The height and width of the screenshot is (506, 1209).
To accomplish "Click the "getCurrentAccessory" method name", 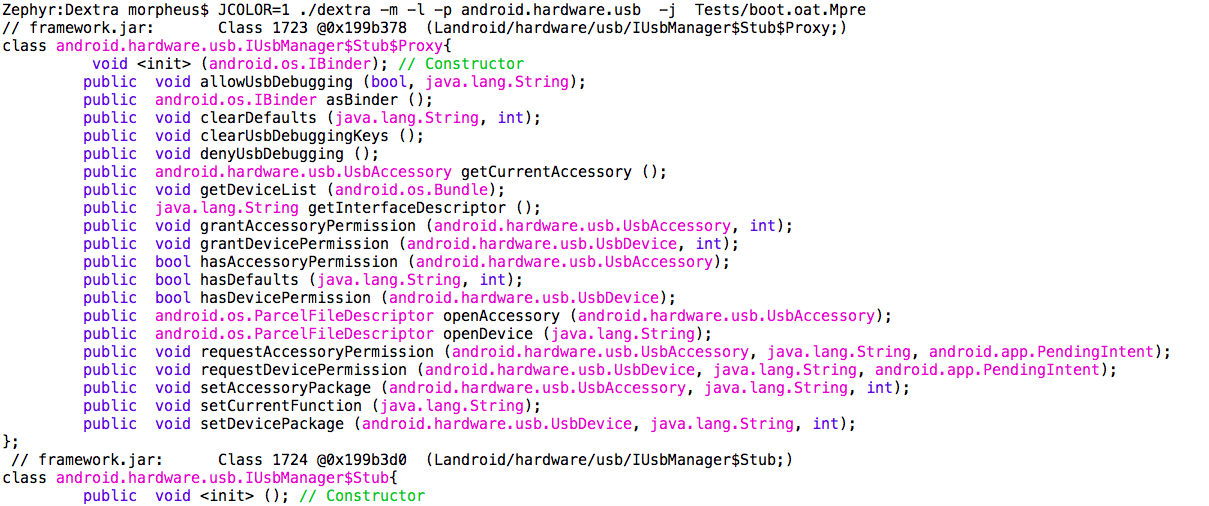I will pos(546,172).
